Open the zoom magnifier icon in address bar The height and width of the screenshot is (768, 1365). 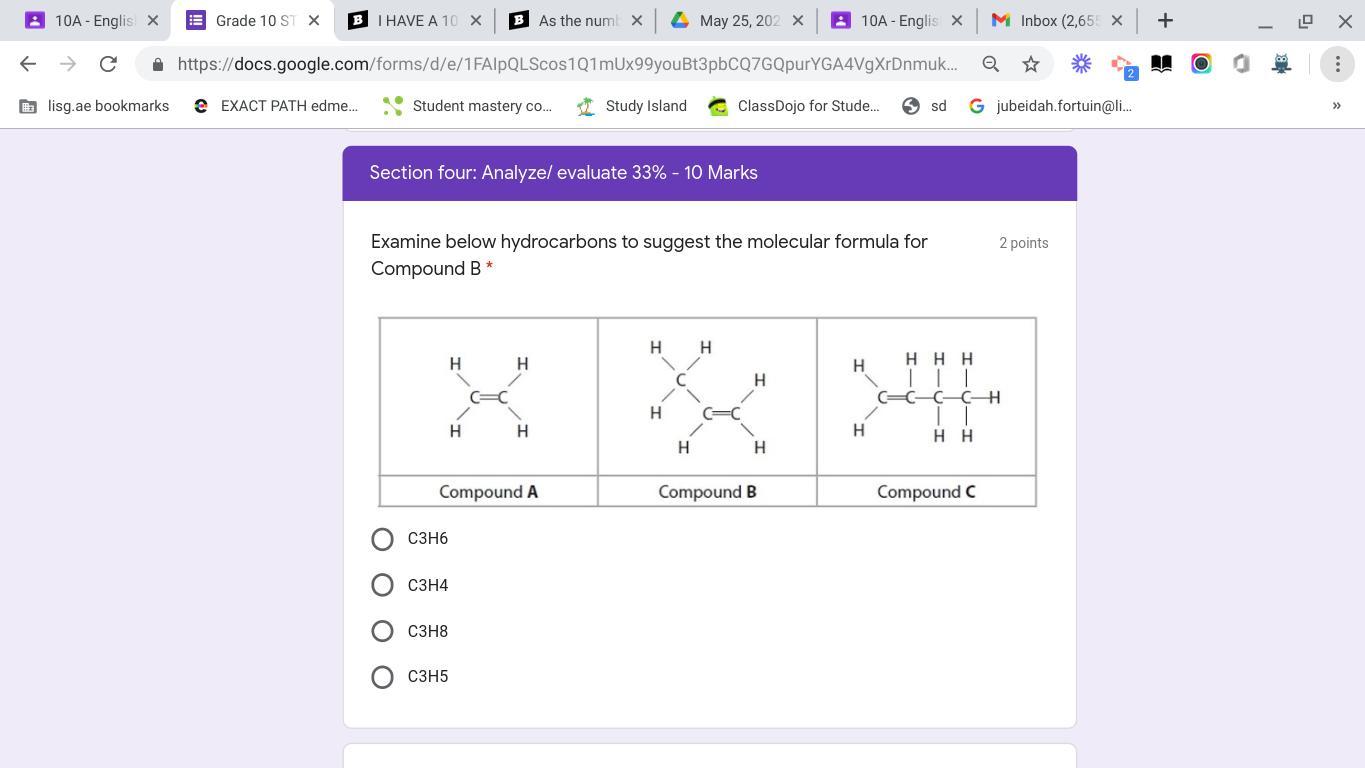click(x=990, y=64)
